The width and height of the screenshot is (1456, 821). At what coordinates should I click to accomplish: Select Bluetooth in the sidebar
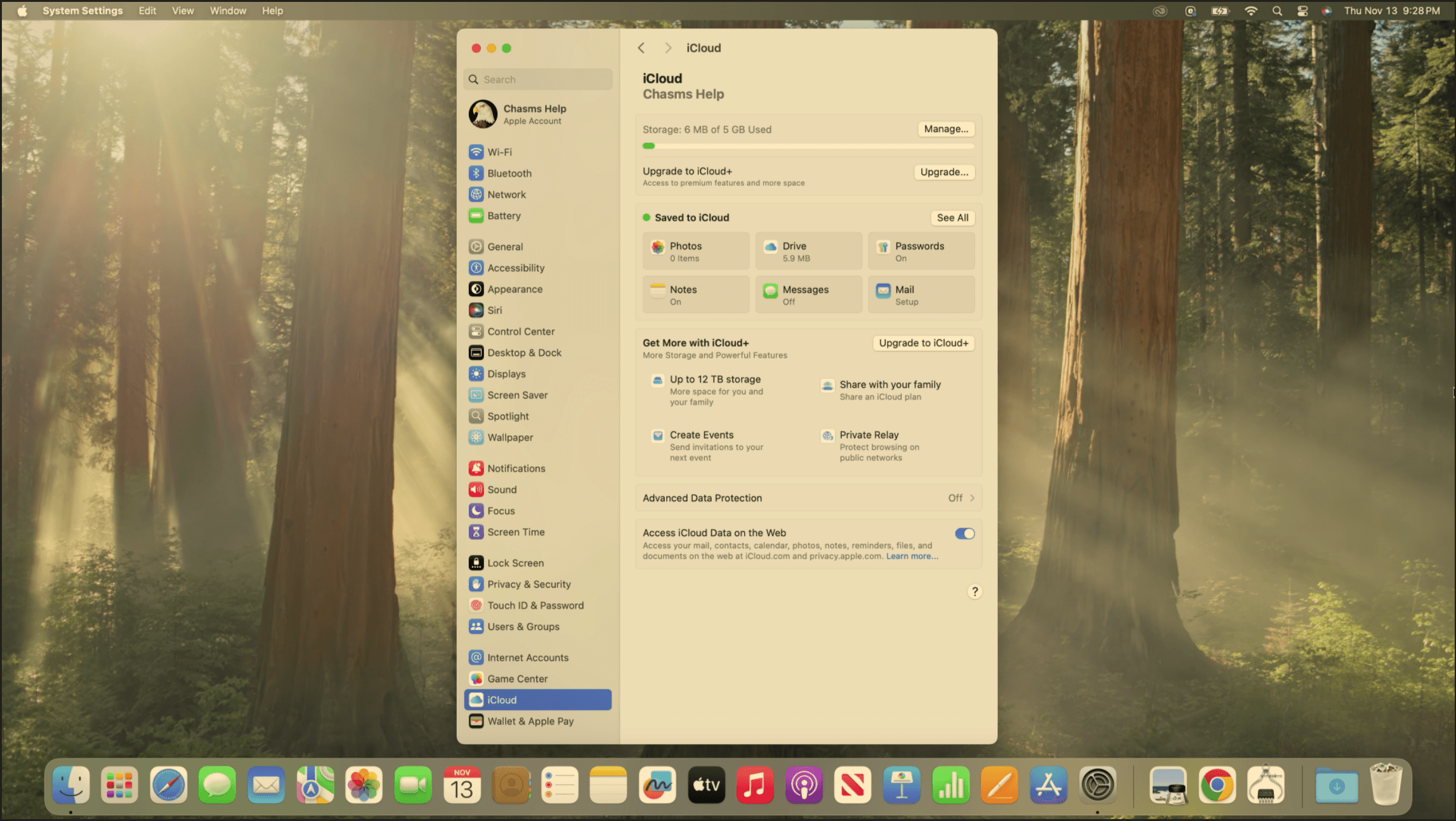(x=509, y=173)
